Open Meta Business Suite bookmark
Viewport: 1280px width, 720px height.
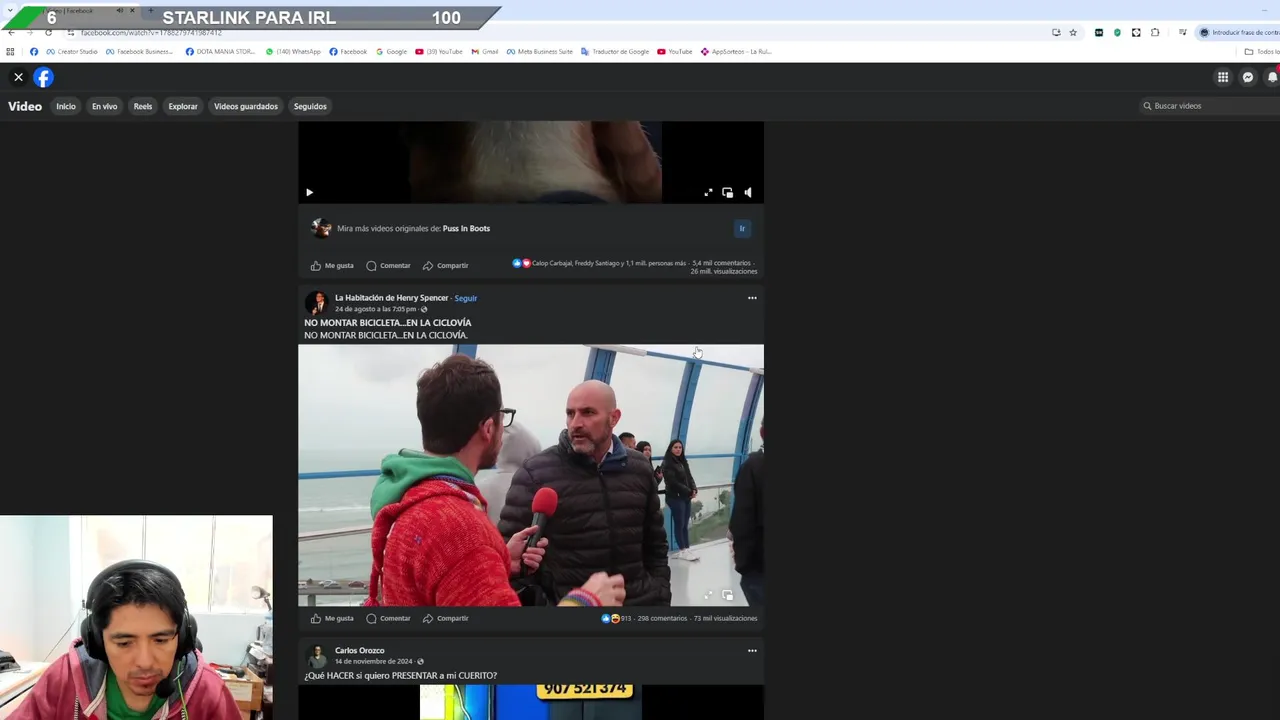(x=540, y=52)
